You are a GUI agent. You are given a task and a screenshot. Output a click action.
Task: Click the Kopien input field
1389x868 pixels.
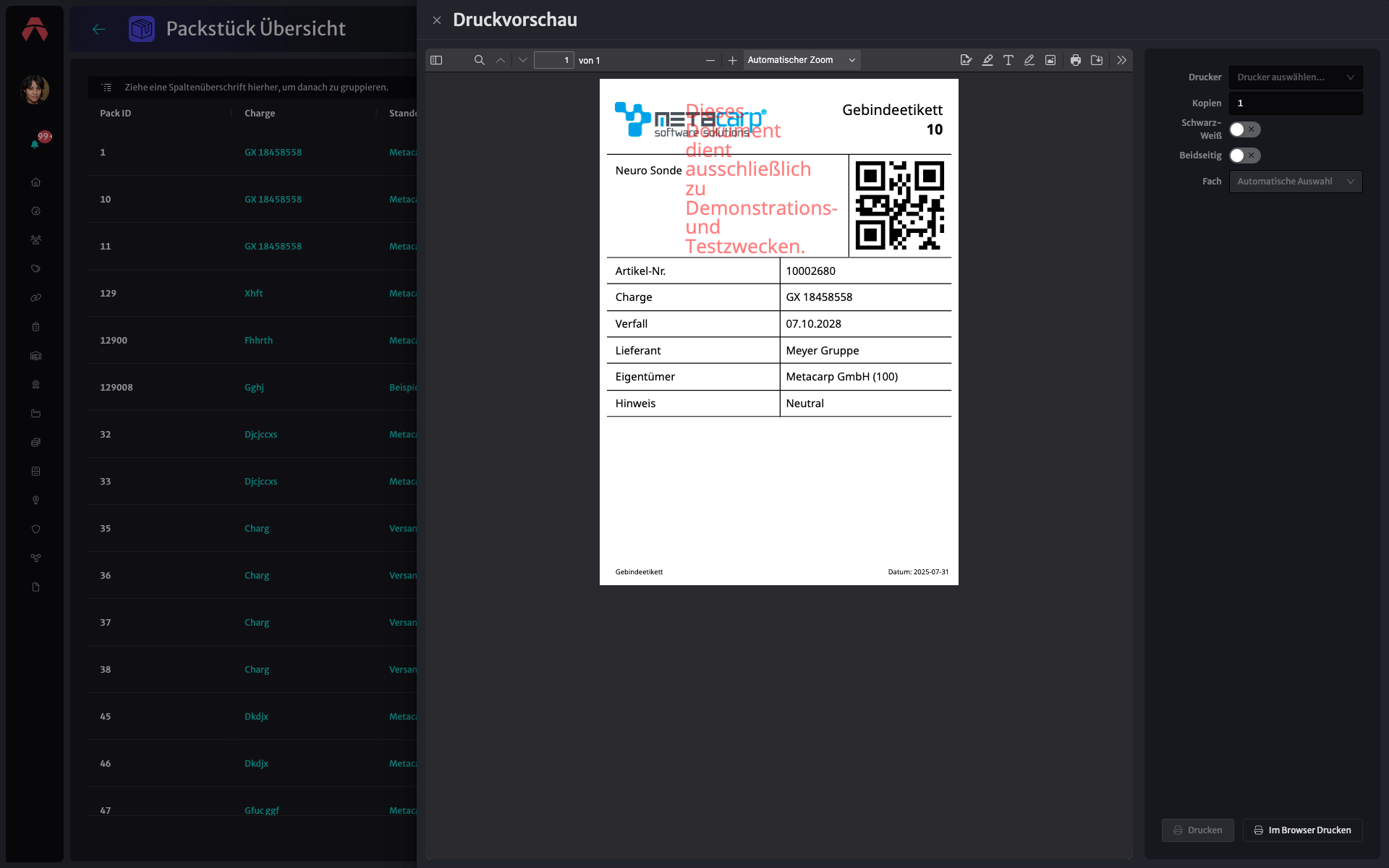pos(1296,103)
